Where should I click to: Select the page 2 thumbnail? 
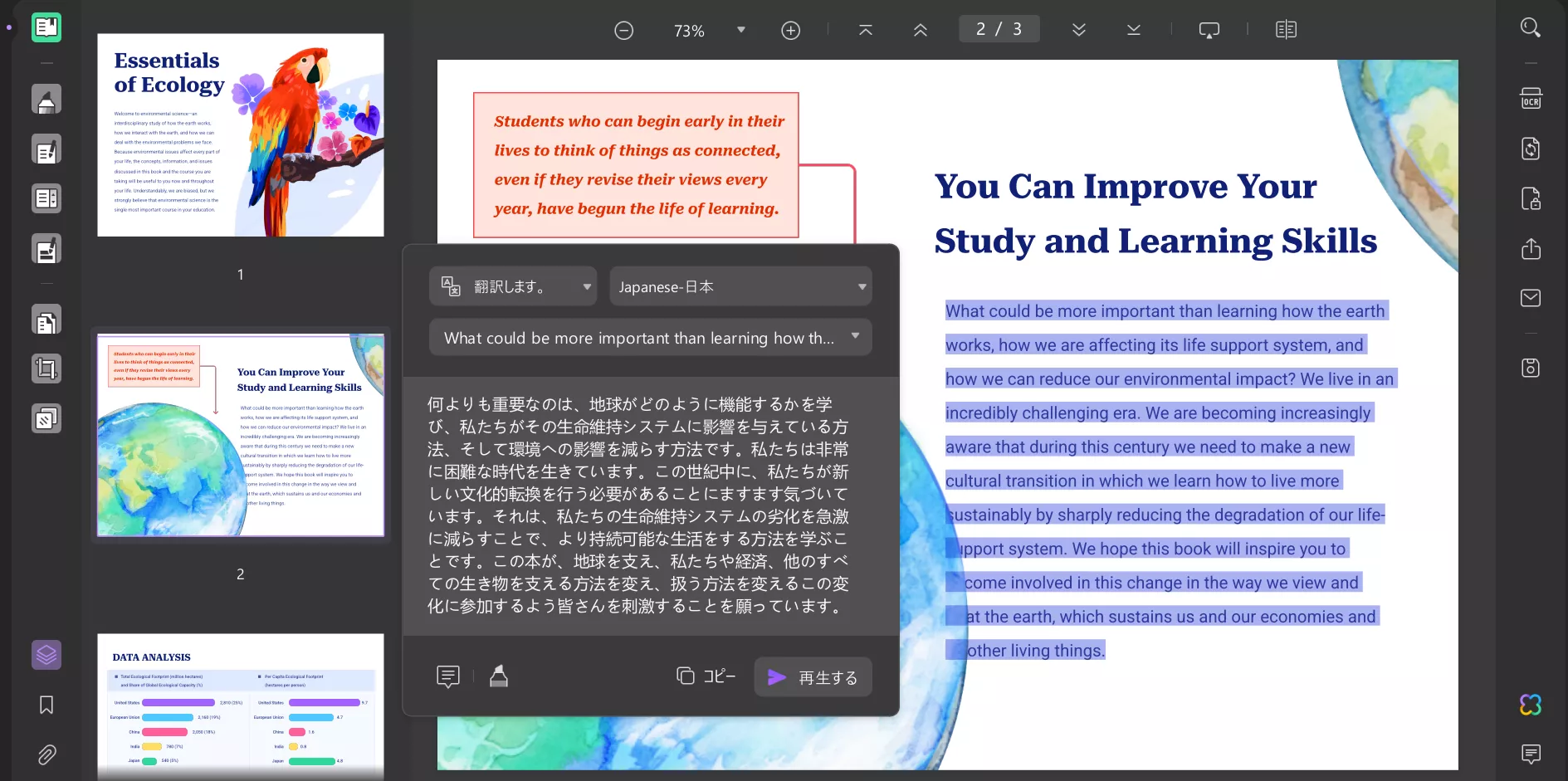[241, 435]
